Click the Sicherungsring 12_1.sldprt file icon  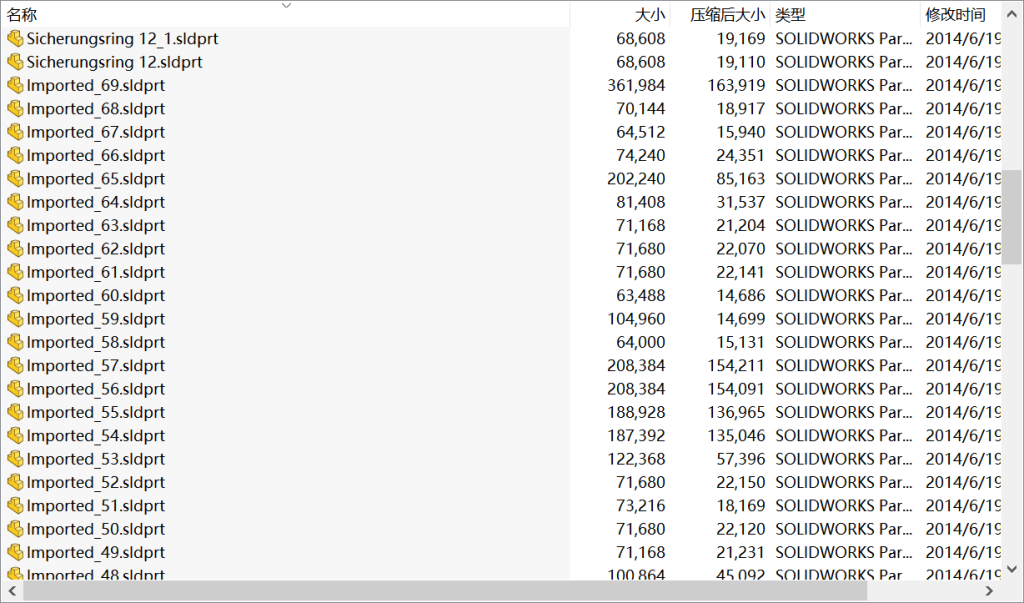click(x=15, y=39)
